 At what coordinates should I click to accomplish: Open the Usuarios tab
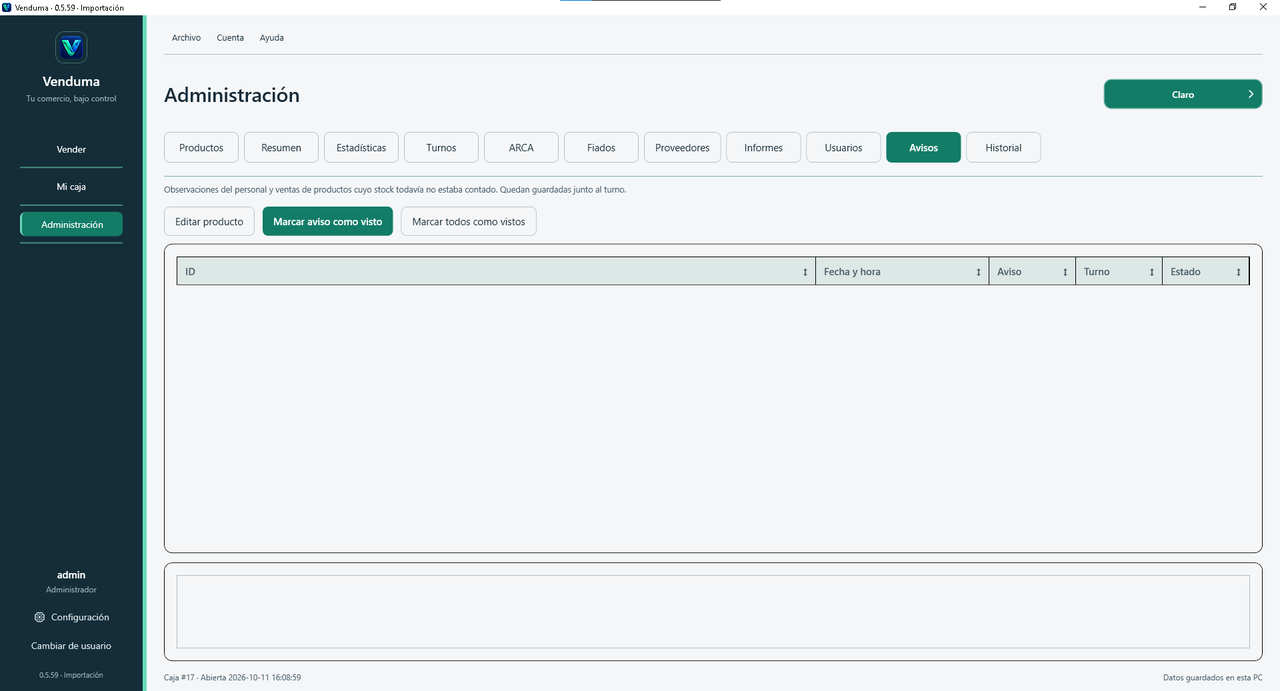click(843, 147)
